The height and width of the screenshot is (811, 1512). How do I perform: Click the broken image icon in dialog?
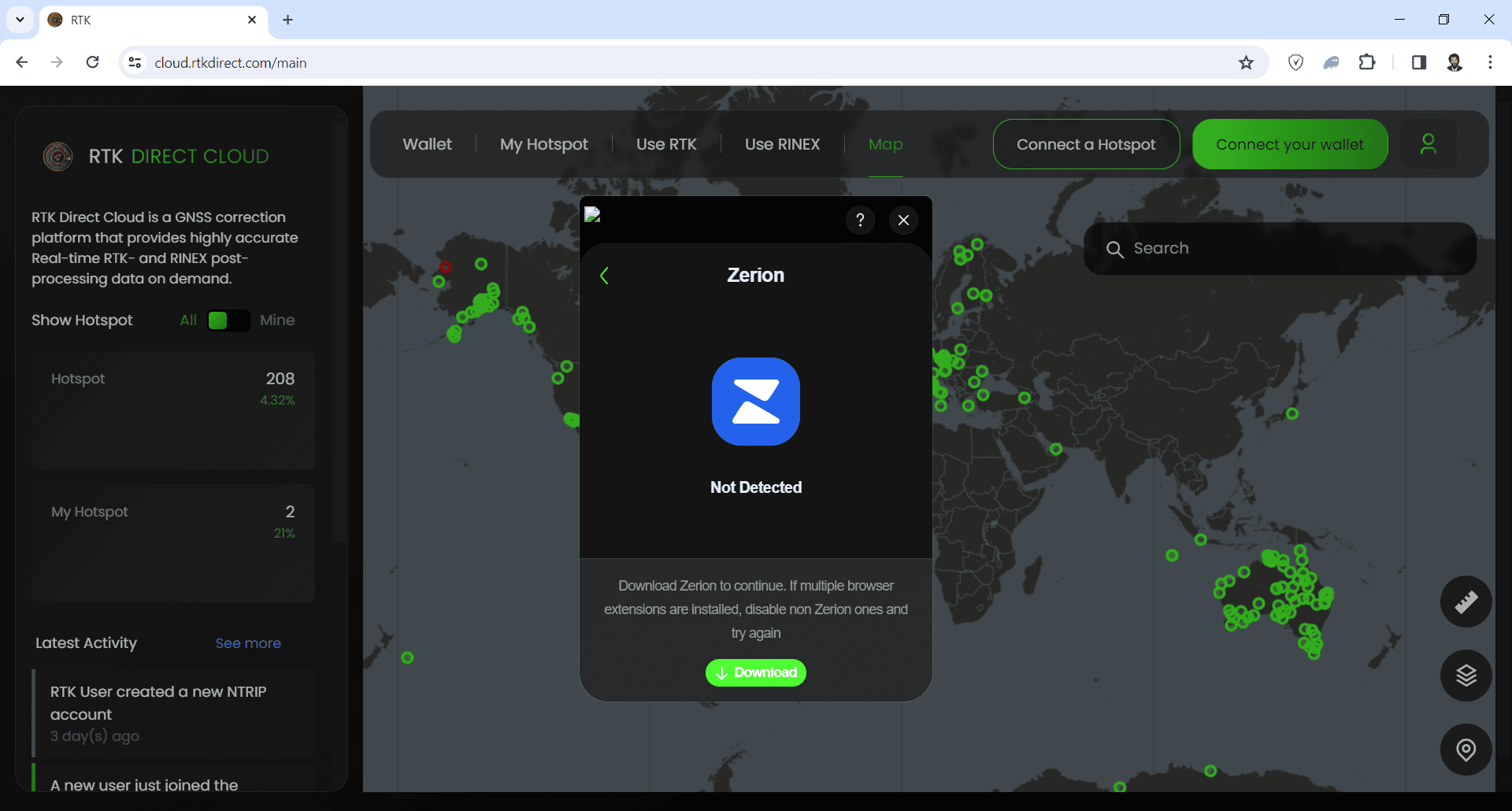tap(593, 215)
